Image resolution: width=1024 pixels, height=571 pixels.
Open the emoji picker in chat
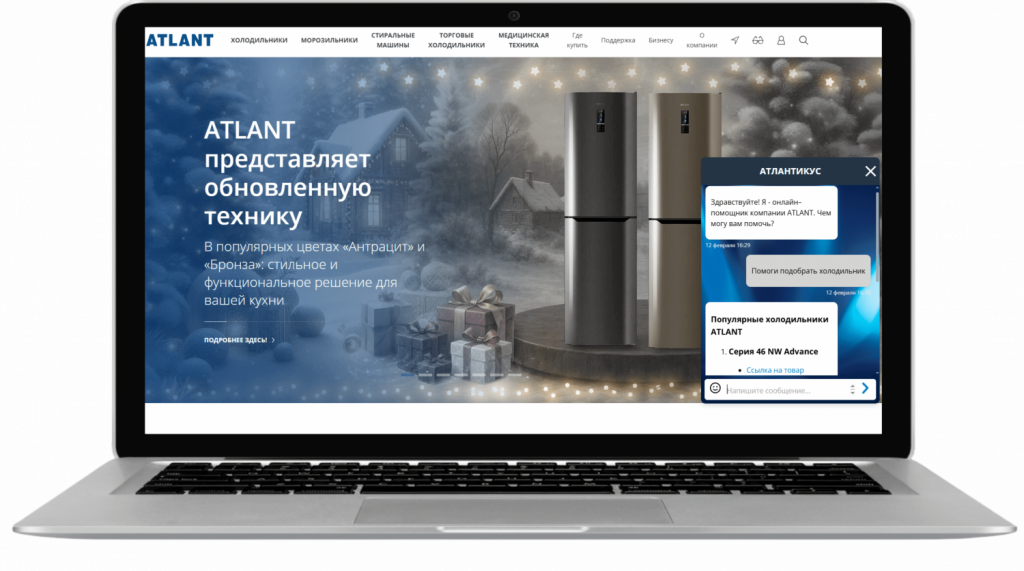(x=715, y=388)
